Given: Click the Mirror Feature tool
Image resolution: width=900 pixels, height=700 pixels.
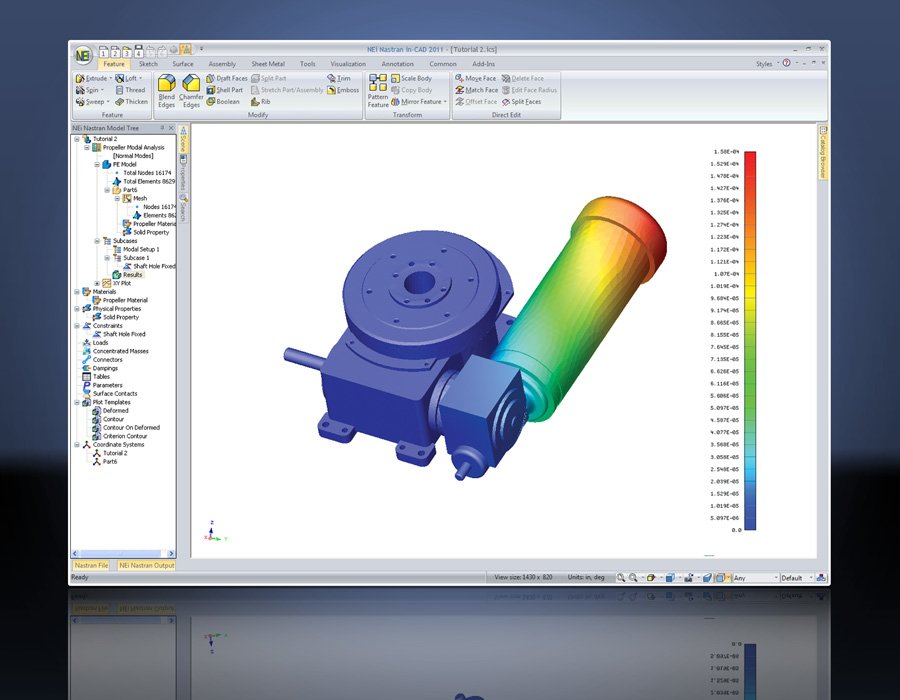Looking at the screenshot, I should 416,102.
